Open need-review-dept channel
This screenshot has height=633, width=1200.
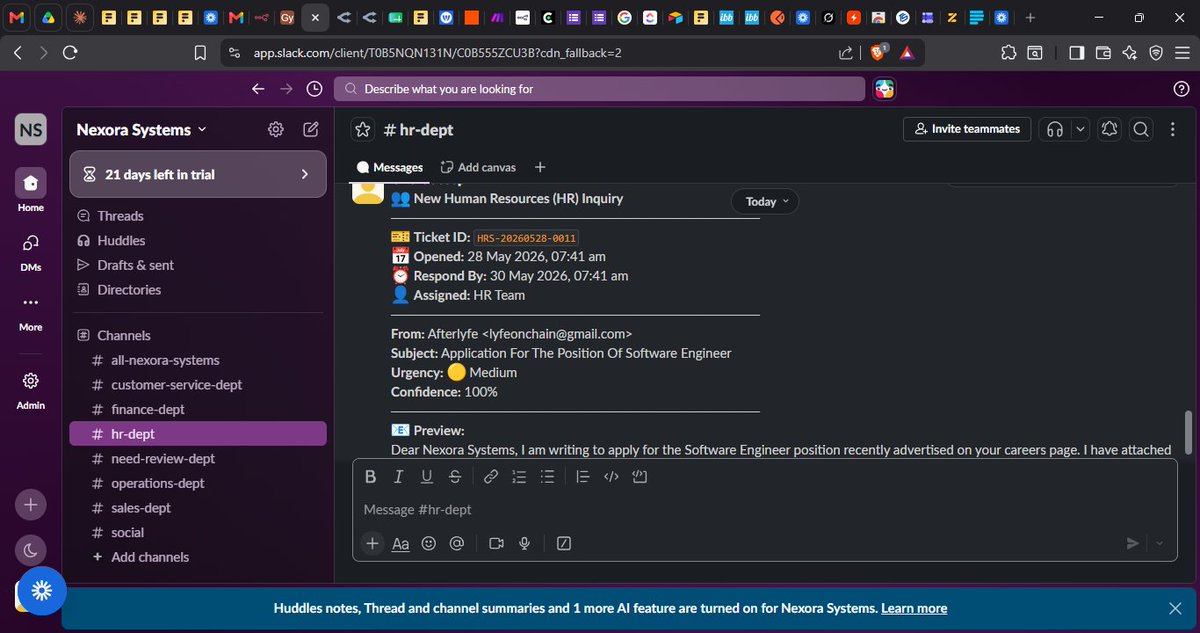(198, 459)
